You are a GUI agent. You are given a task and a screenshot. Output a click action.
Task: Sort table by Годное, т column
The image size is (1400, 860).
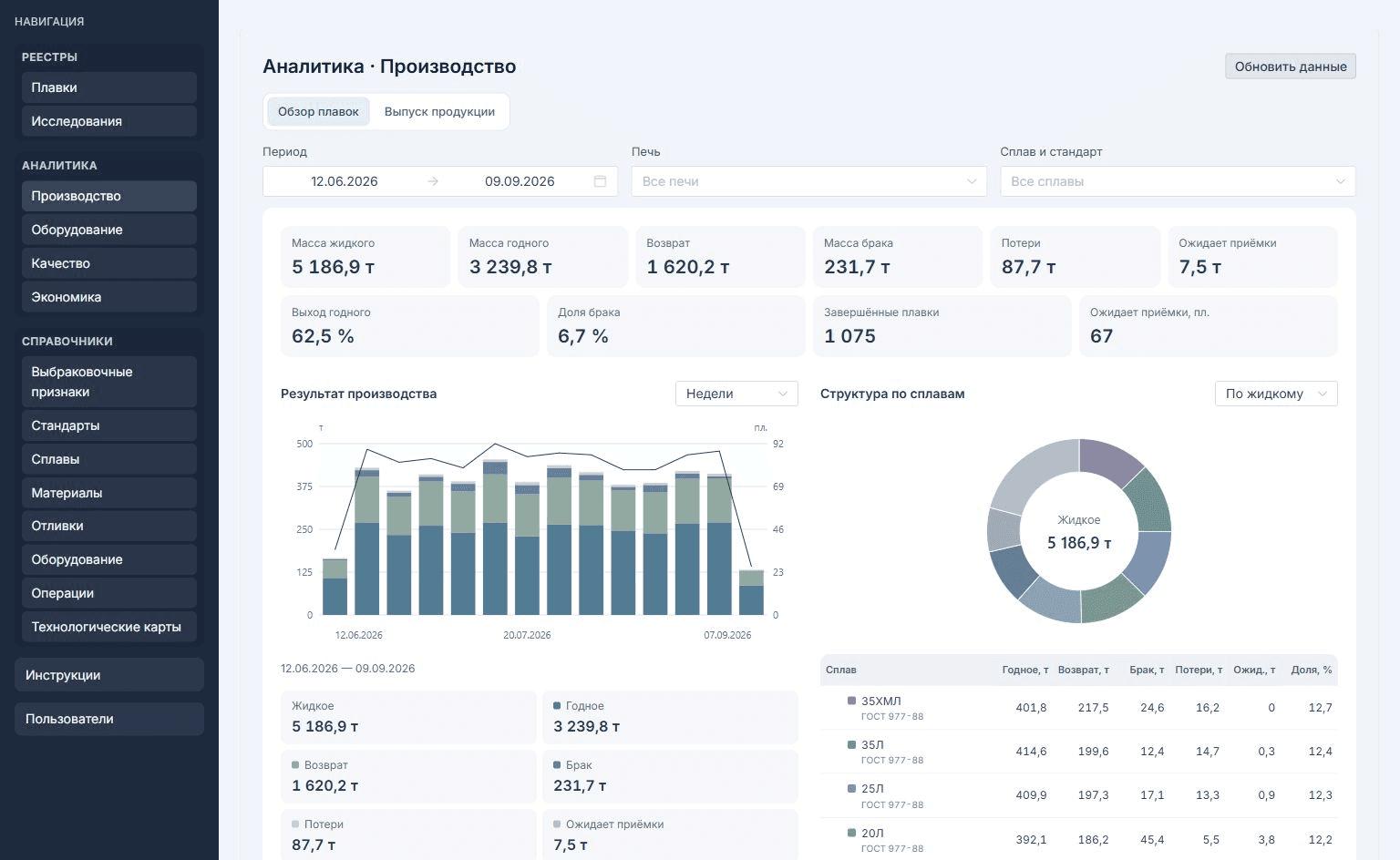click(x=1025, y=670)
